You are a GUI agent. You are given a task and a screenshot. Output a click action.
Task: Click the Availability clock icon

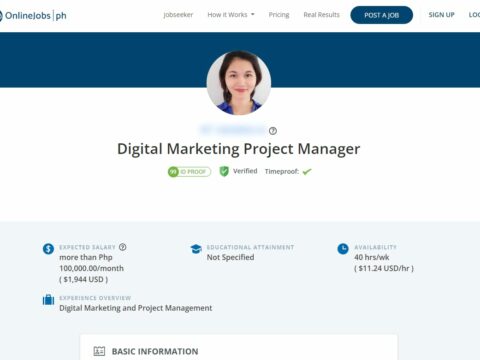point(343,249)
